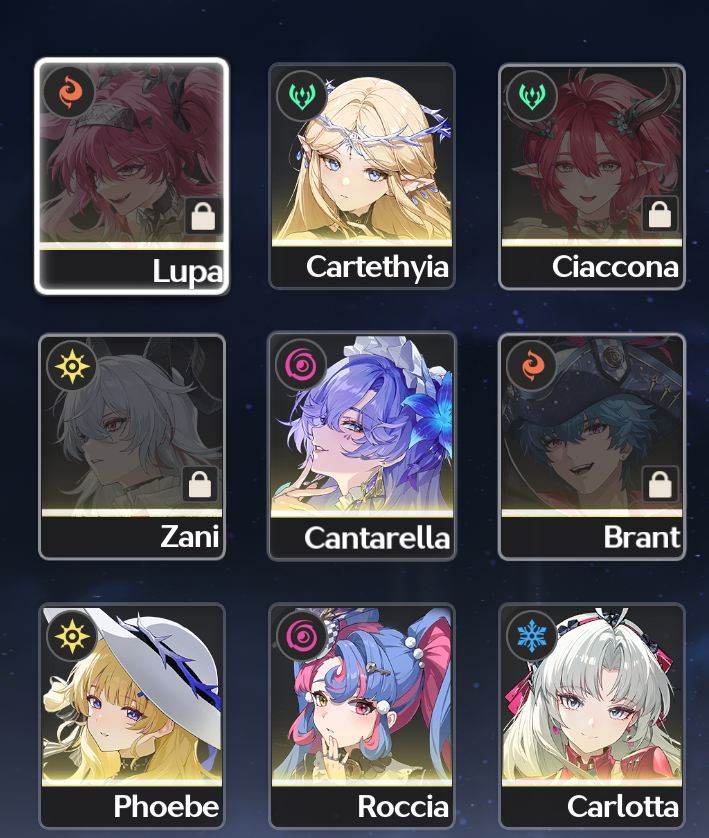Click the Zani name label

coord(190,536)
